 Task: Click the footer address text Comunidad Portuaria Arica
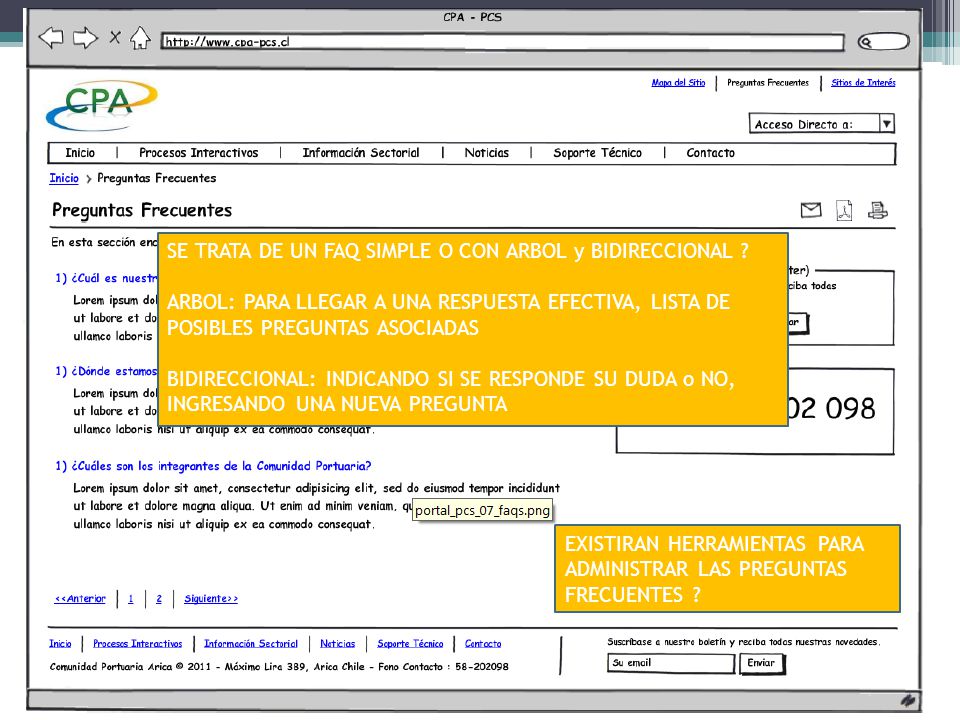coord(279,667)
